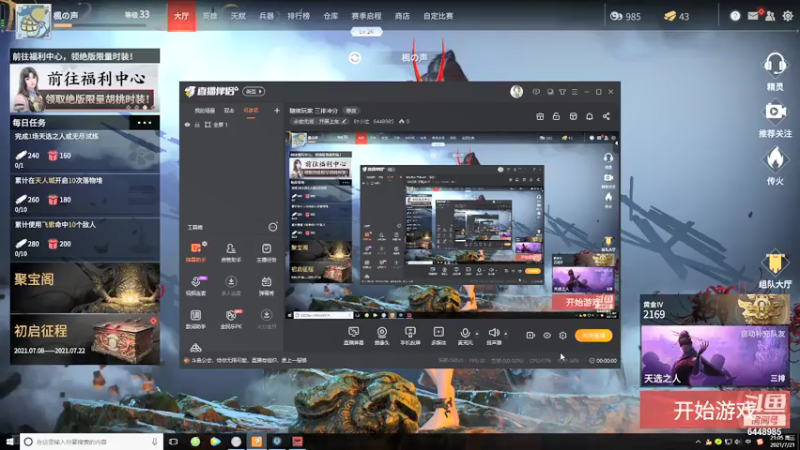Click the triple-circle icon below the toolbox

[x=196, y=348]
